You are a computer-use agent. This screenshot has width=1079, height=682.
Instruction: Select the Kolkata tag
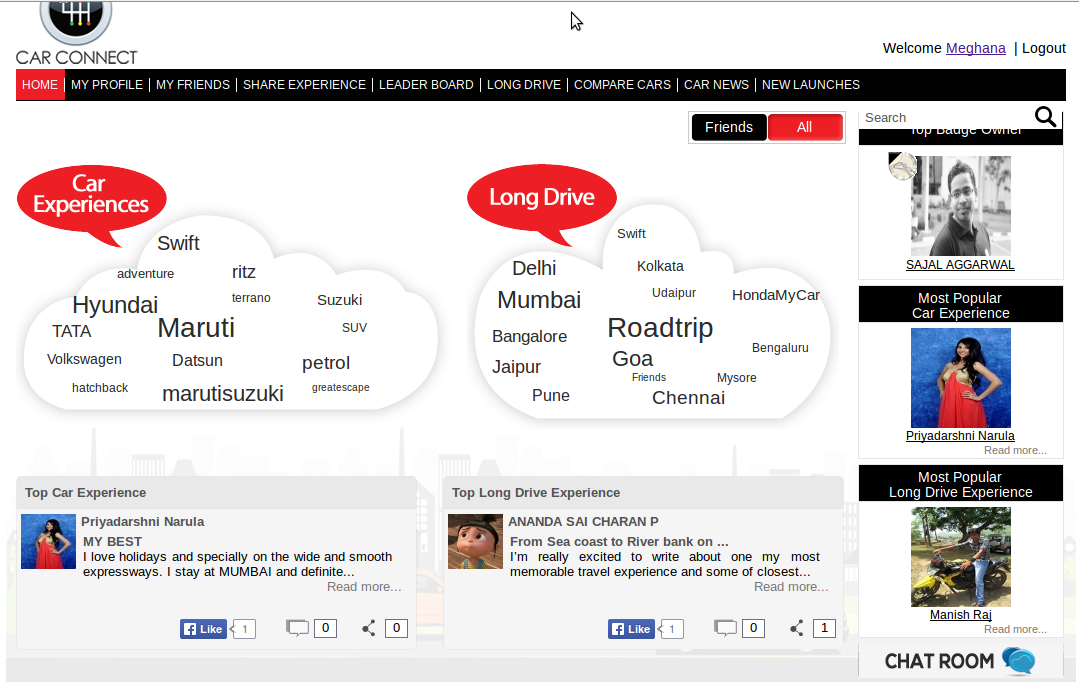point(660,266)
